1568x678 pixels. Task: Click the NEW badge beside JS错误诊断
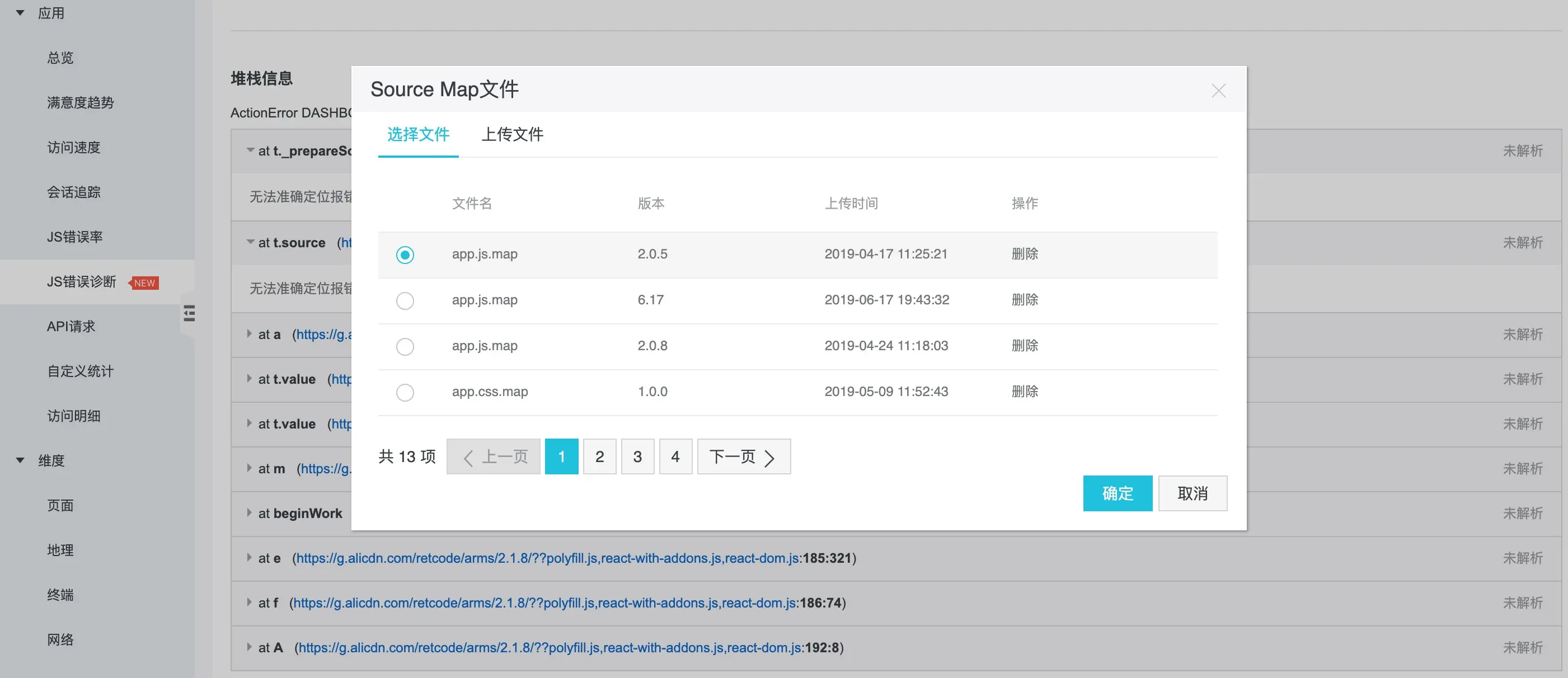click(144, 283)
